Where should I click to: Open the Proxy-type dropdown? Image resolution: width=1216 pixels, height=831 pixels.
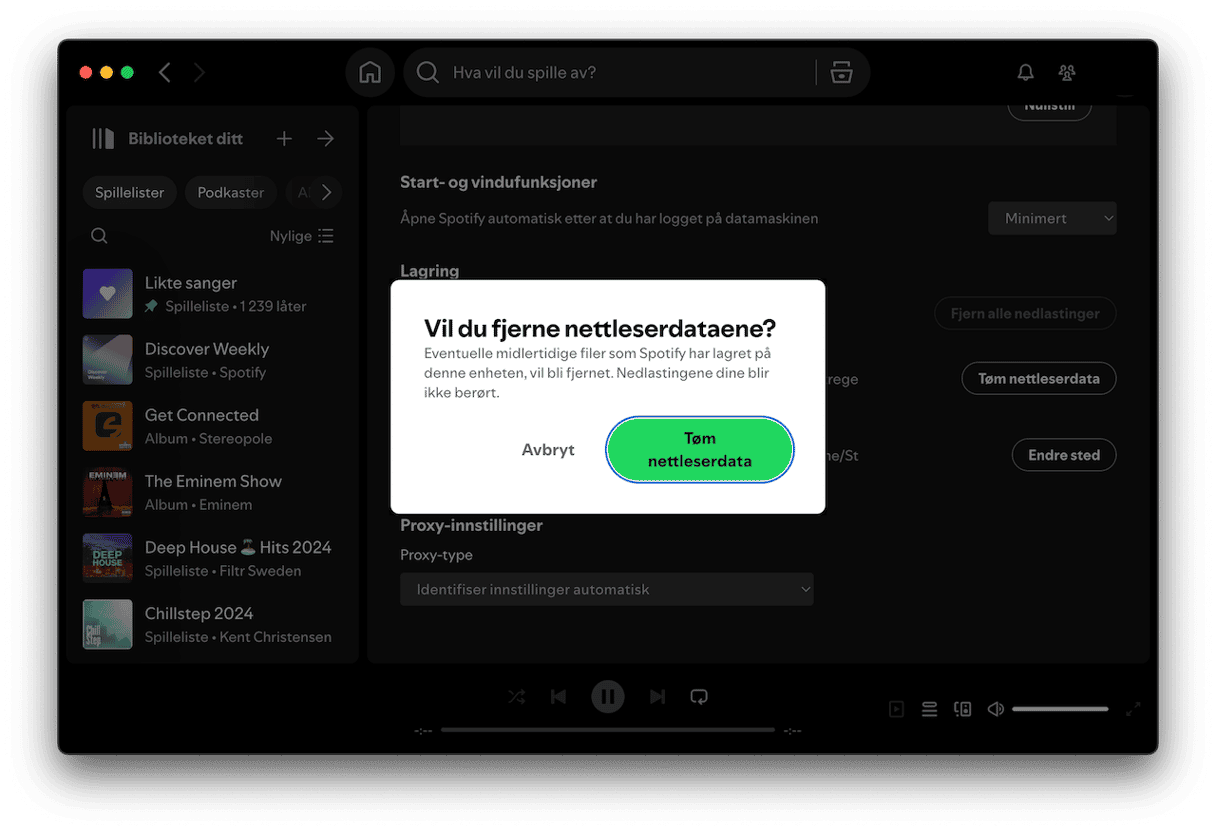coord(607,589)
